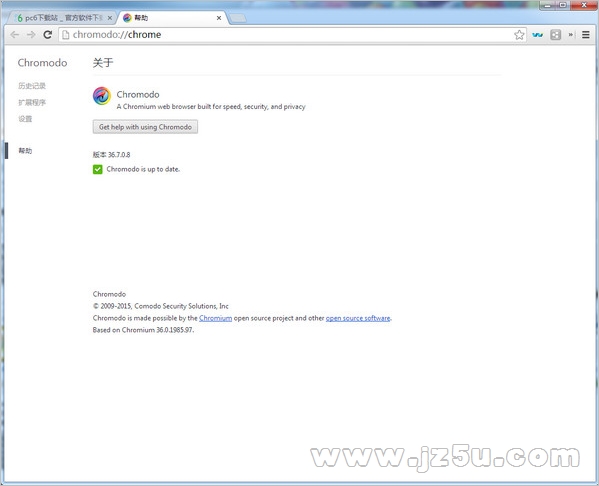Bookmark this page with the star icon
Image resolution: width=599 pixels, height=486 pixels.
point(519,35)
